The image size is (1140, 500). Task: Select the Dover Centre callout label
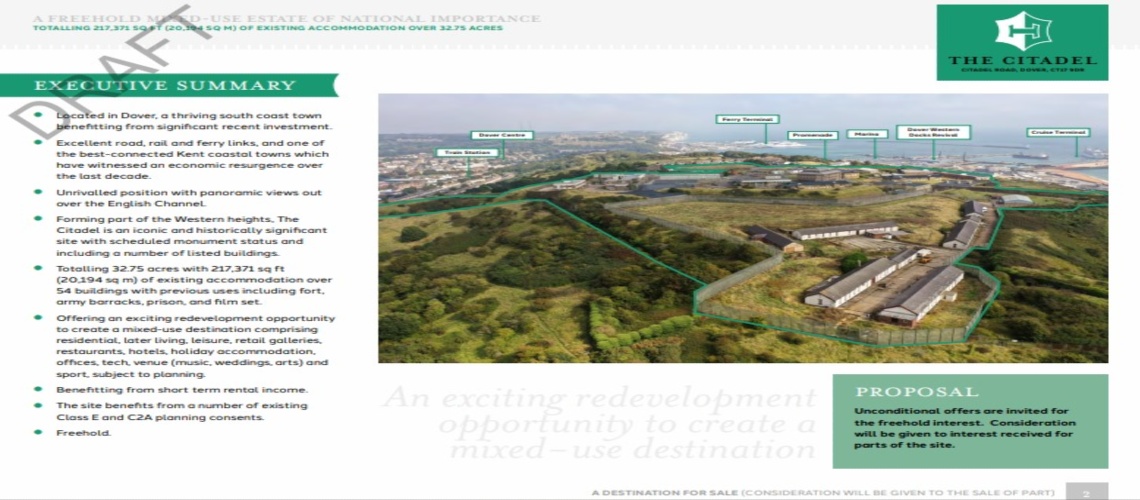pos(501,135)
